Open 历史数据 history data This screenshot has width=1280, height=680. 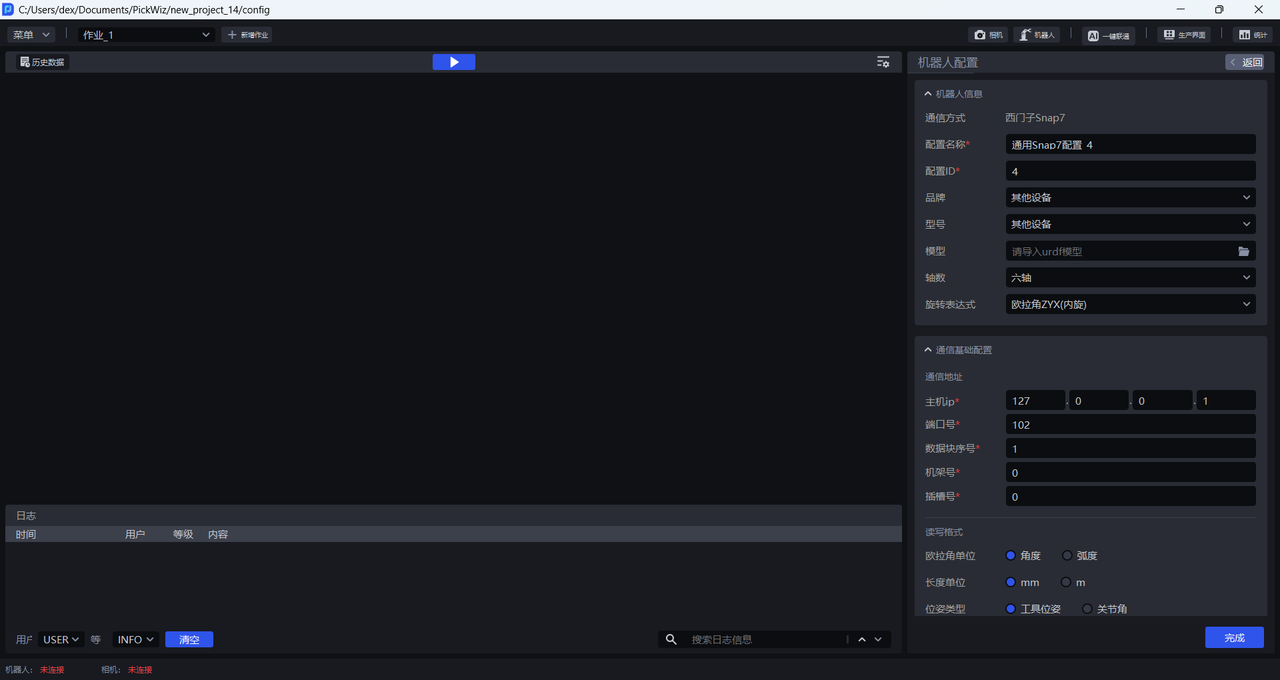click(x=42, y=62)
